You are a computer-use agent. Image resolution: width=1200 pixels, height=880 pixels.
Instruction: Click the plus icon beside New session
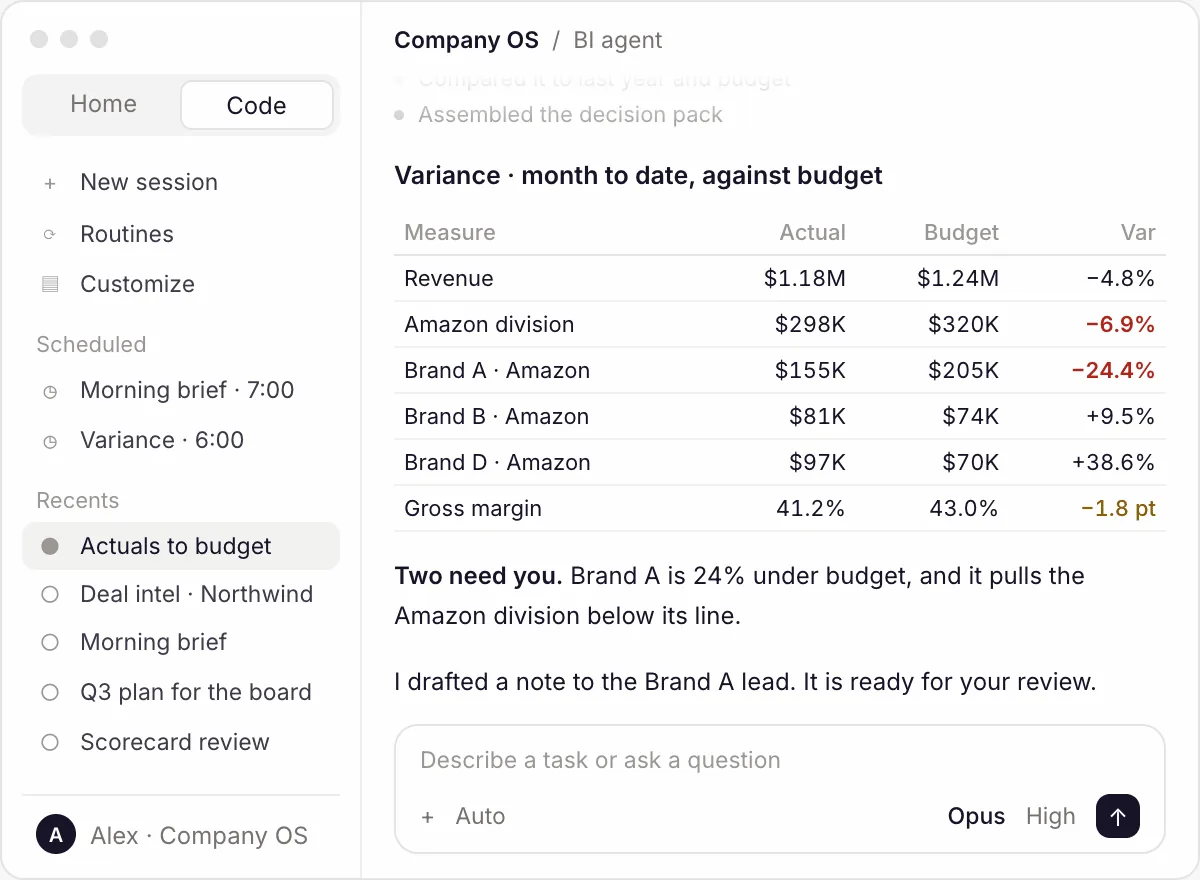pos(50,183)
